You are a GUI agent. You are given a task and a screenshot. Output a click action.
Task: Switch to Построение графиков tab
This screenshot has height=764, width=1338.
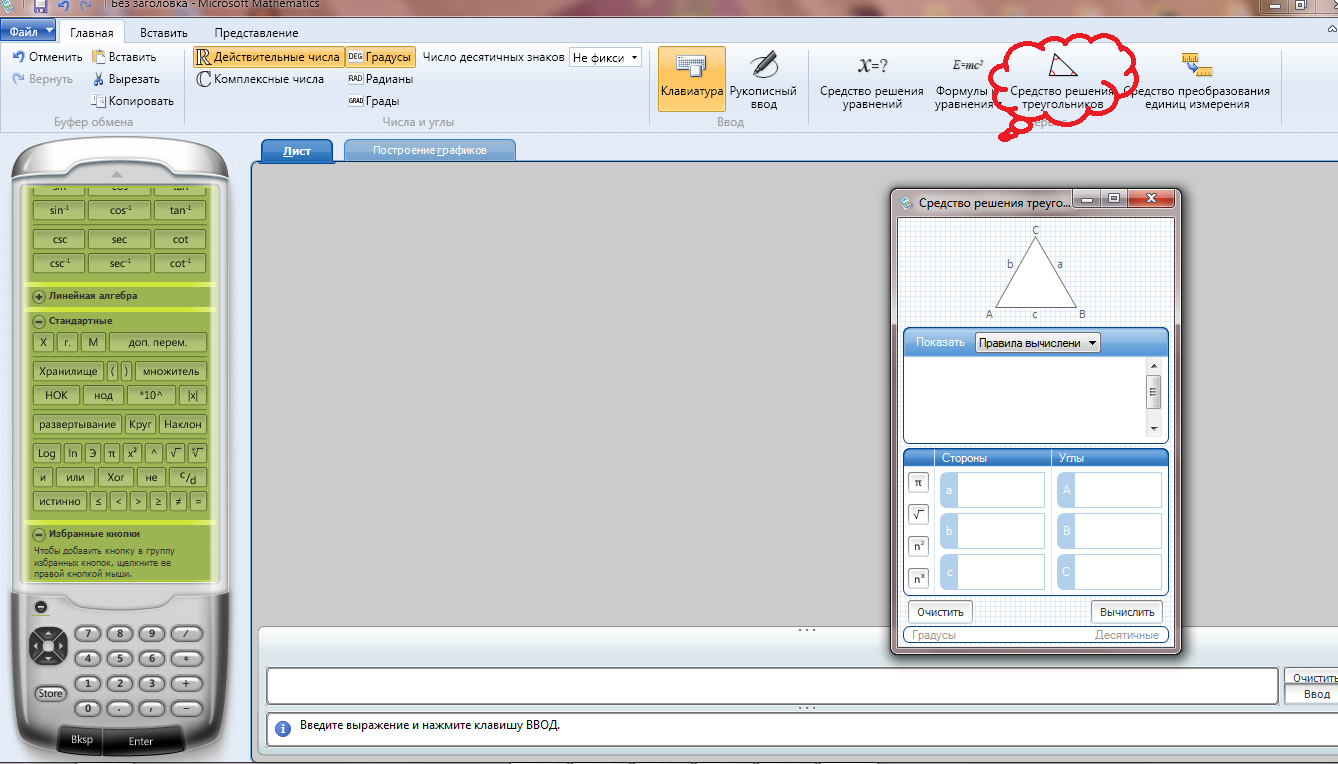pyautogui.click(x=430, y=151)
